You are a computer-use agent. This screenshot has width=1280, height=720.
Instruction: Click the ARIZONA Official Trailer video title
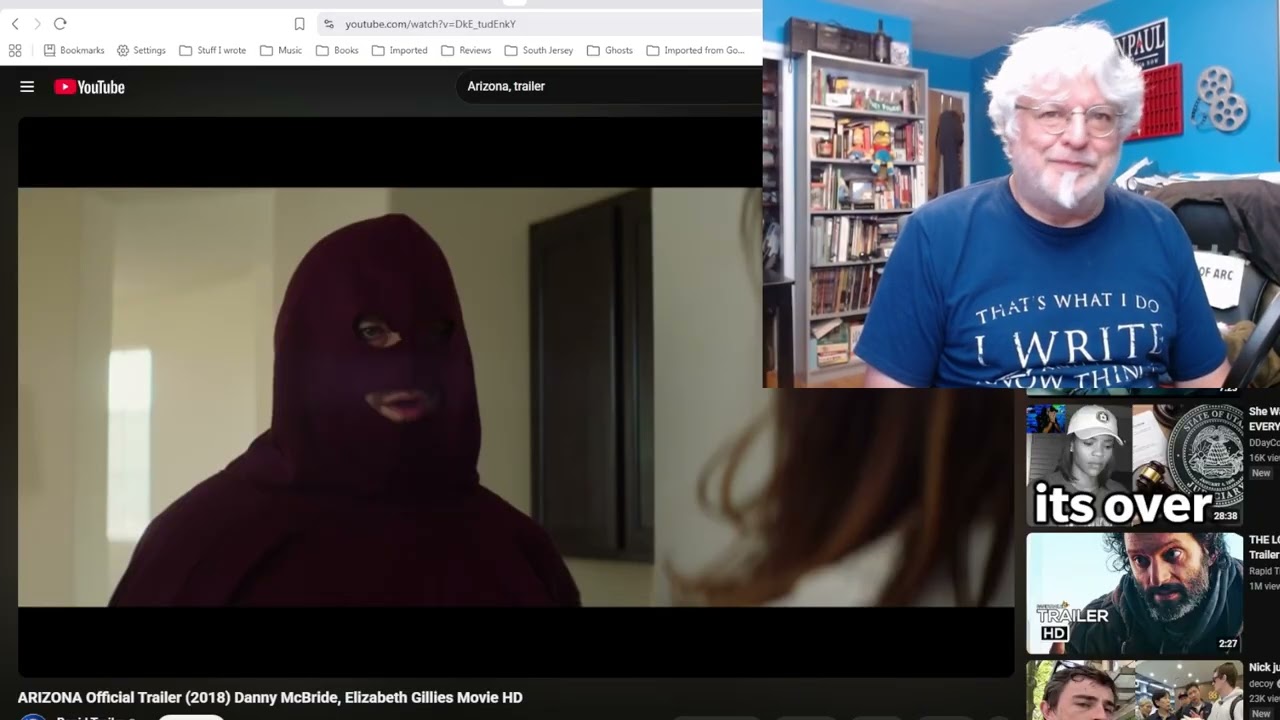(270, 697)
